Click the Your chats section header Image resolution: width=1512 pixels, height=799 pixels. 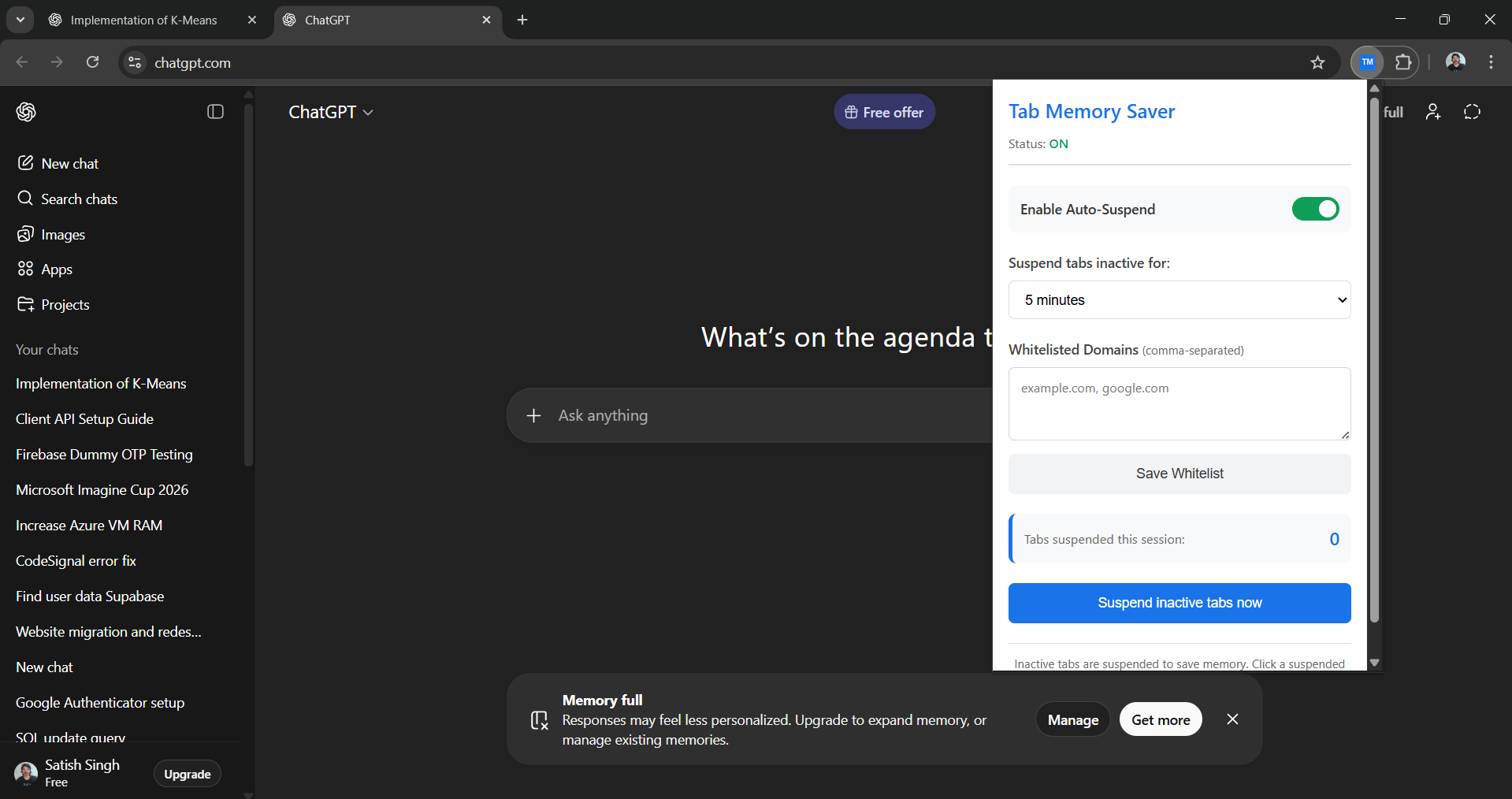tap(47, 350)
